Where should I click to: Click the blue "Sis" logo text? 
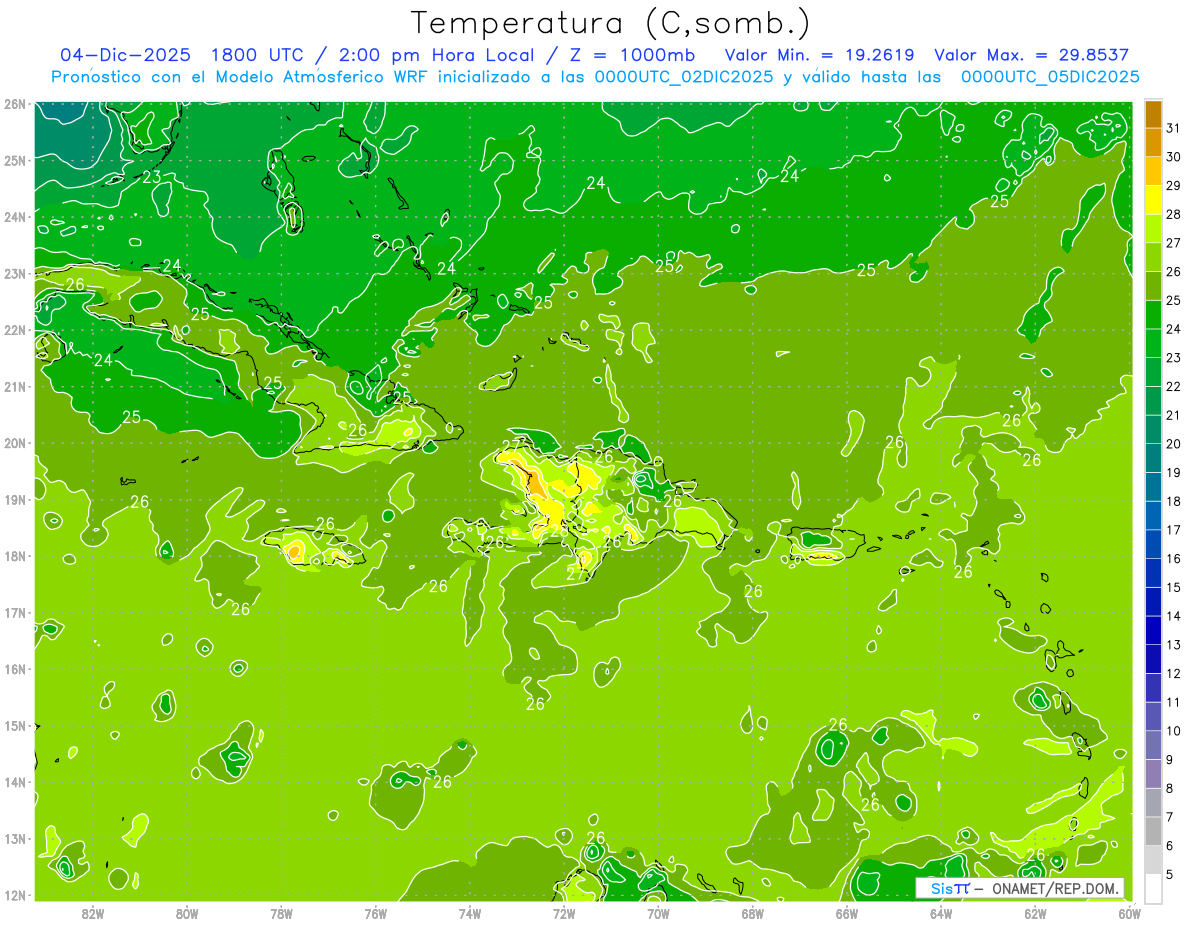pos(941,888)
